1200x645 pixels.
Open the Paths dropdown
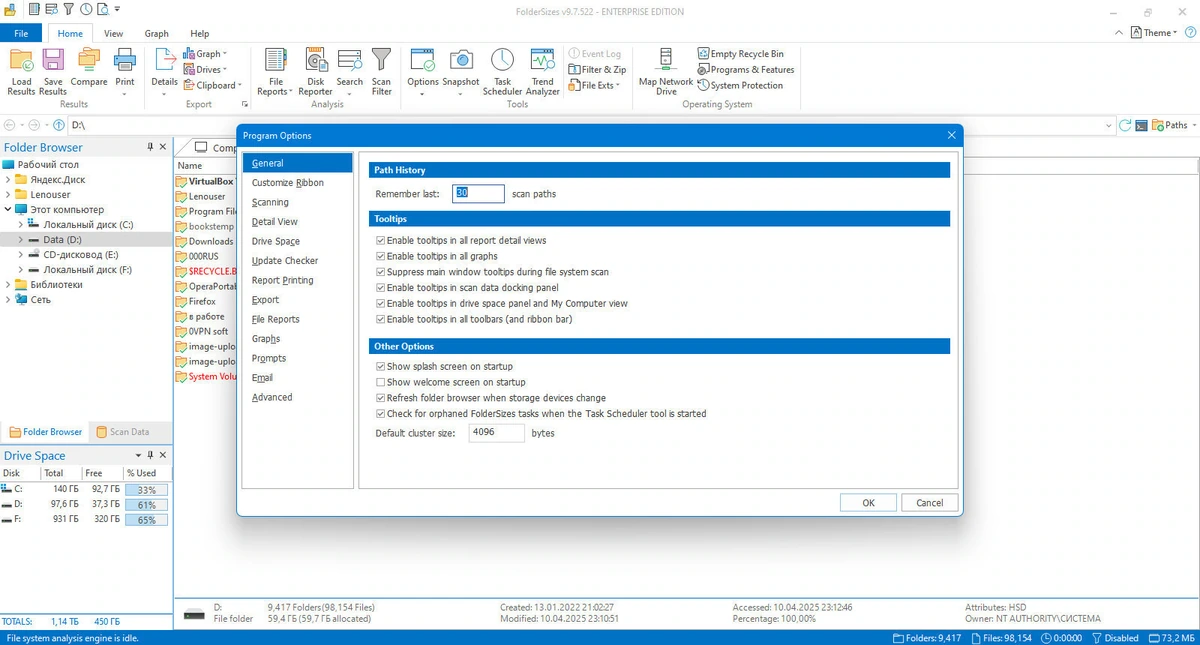tap(1174, 126)
